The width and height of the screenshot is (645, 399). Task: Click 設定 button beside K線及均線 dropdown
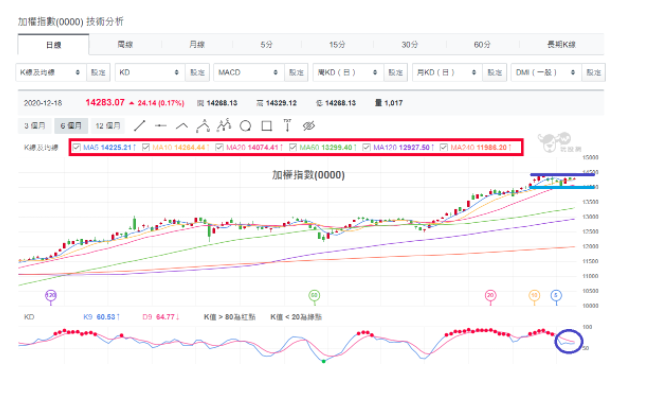pyautogui.click(x=98, y=72)
